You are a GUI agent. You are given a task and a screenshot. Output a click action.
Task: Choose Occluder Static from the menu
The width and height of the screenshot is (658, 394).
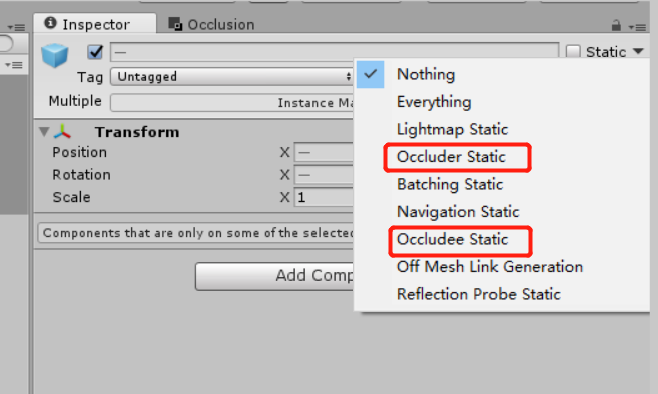point(451,157)
